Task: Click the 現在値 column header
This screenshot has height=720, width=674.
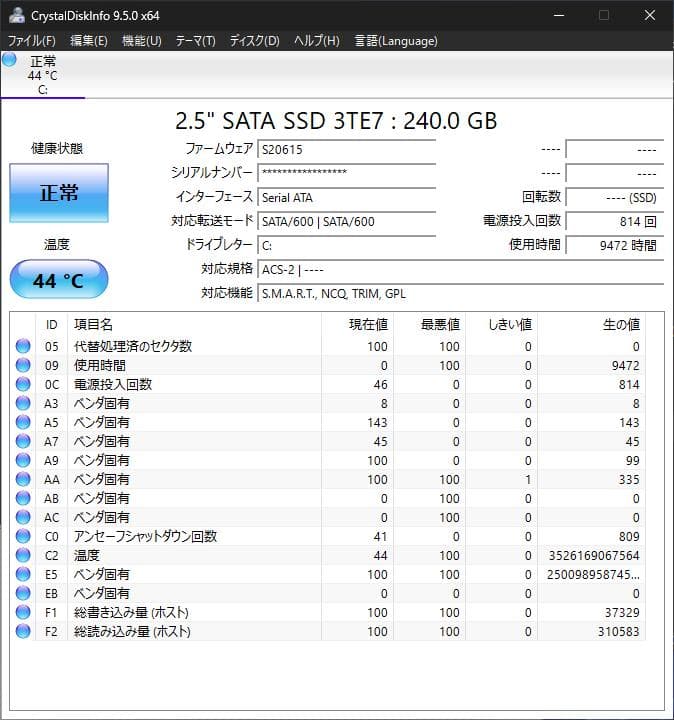Action: [357, 325]
